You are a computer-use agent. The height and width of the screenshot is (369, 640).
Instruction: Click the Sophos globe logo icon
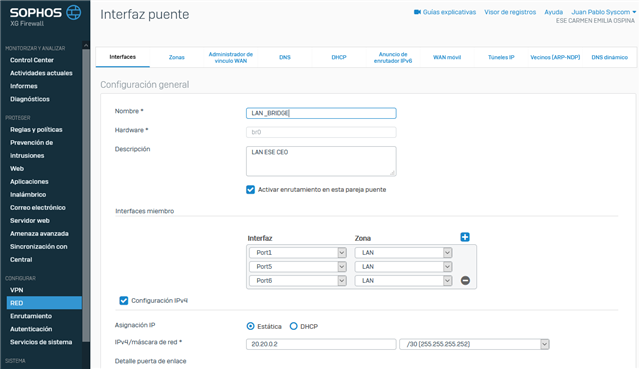[x=73, y=12]
